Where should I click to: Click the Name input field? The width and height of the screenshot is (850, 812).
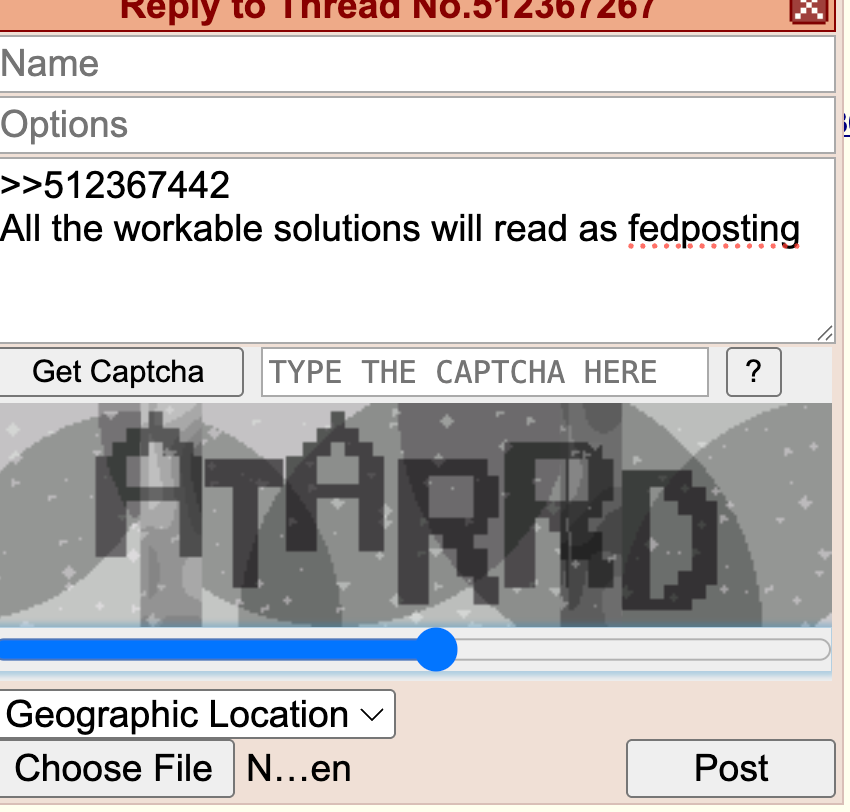[416, 64]
